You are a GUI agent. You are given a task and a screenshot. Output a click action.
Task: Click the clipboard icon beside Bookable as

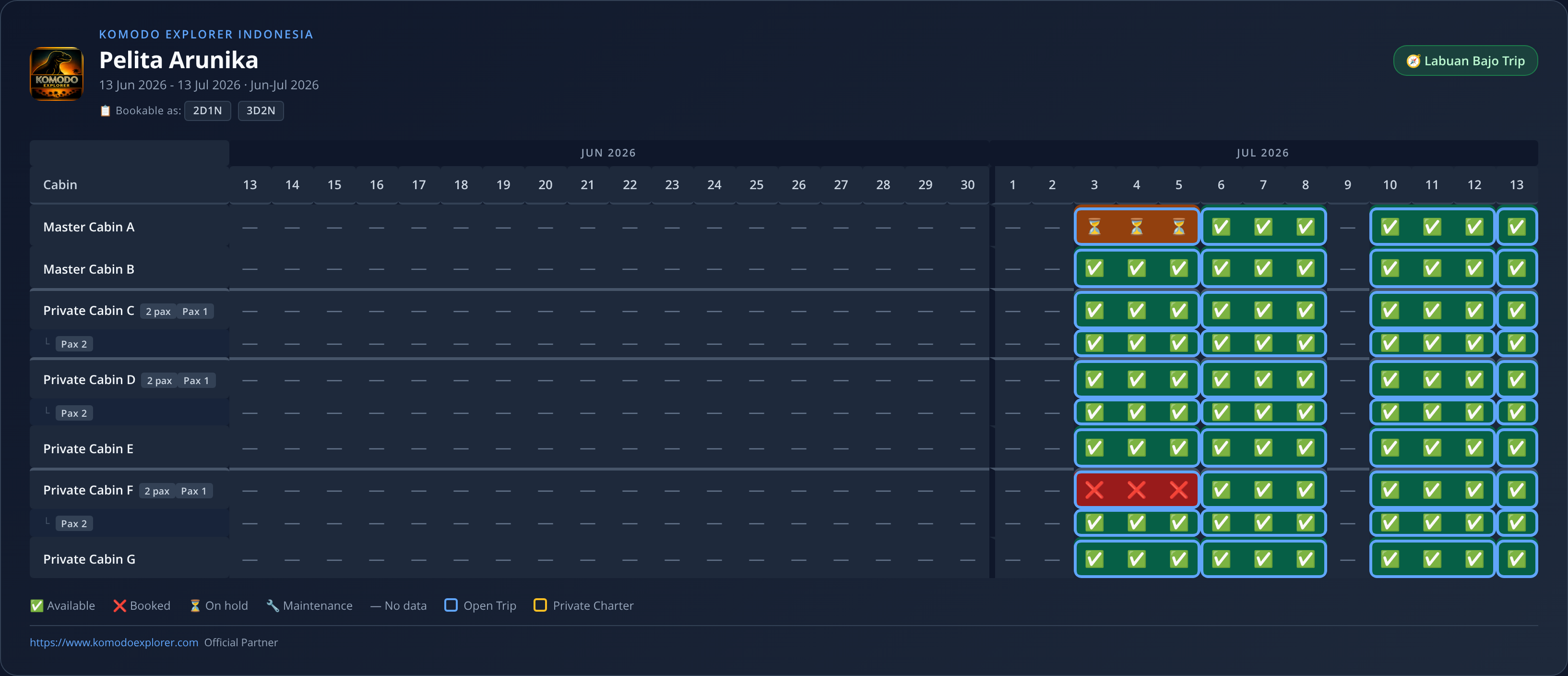pos(105,111)
